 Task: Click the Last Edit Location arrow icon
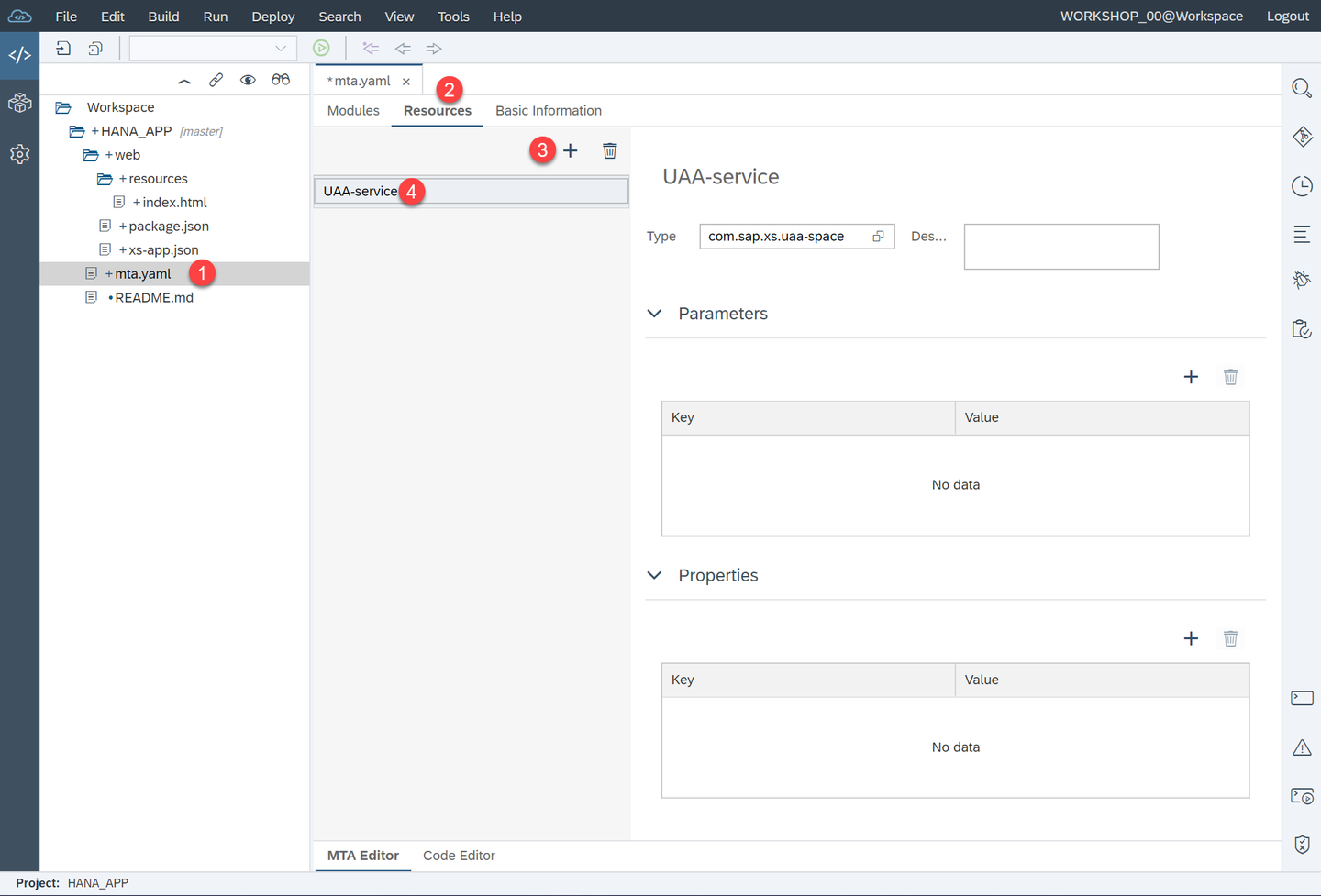[x=371, y=49]
